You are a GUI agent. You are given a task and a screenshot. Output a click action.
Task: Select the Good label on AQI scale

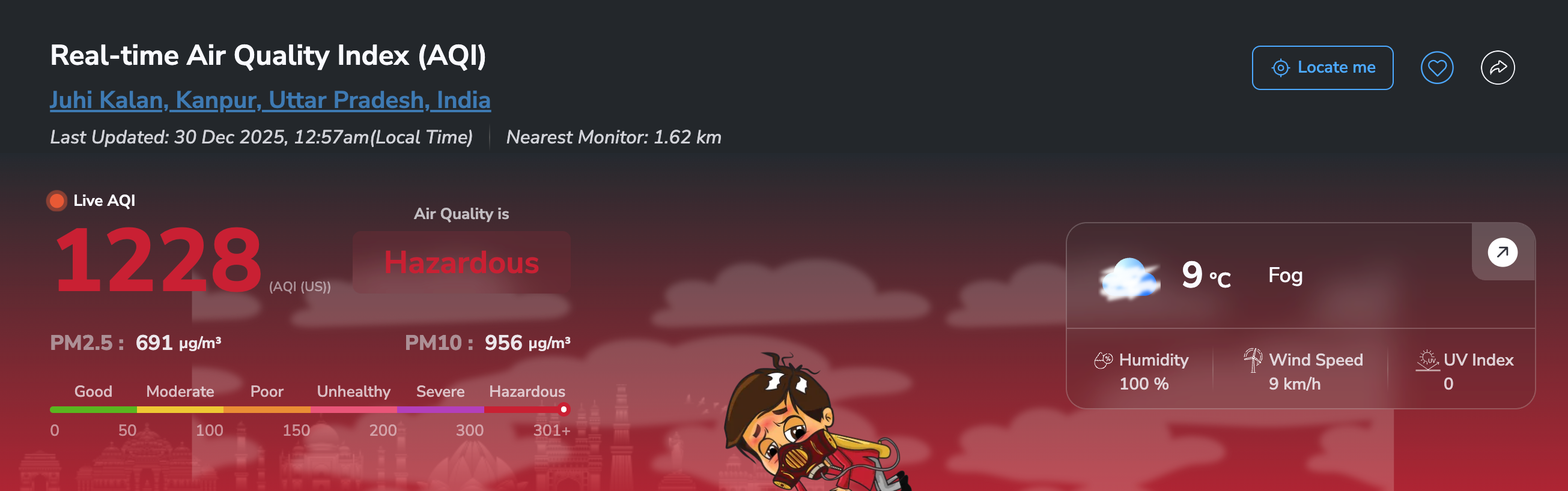point(93,391)
